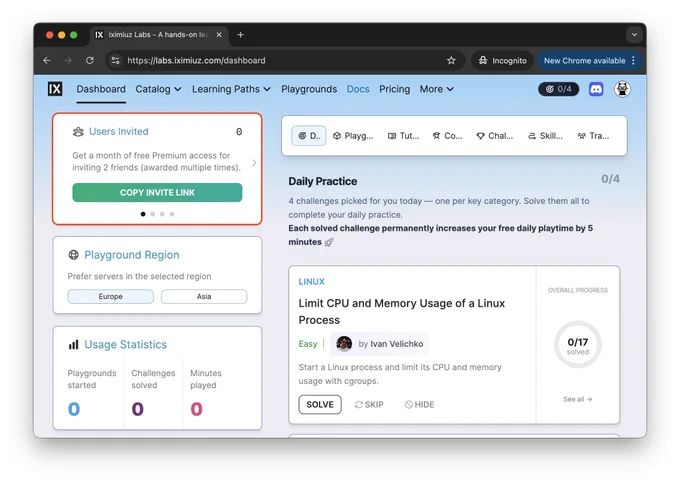Open challenge title Limit CPU and Memory
The image size is (680, 482).
pos(402,311)
